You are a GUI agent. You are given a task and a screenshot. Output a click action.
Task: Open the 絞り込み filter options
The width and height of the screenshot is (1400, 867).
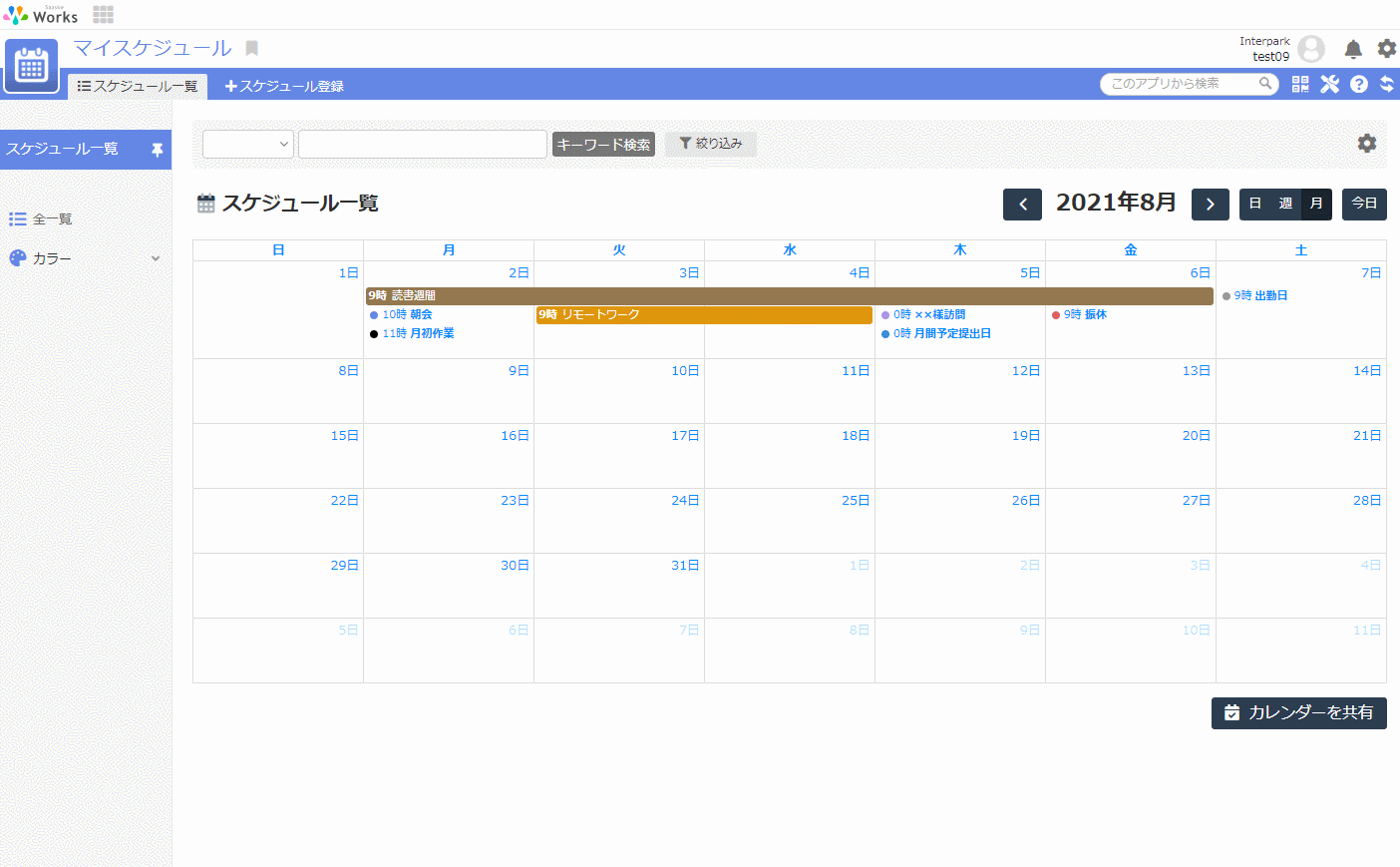710,144
